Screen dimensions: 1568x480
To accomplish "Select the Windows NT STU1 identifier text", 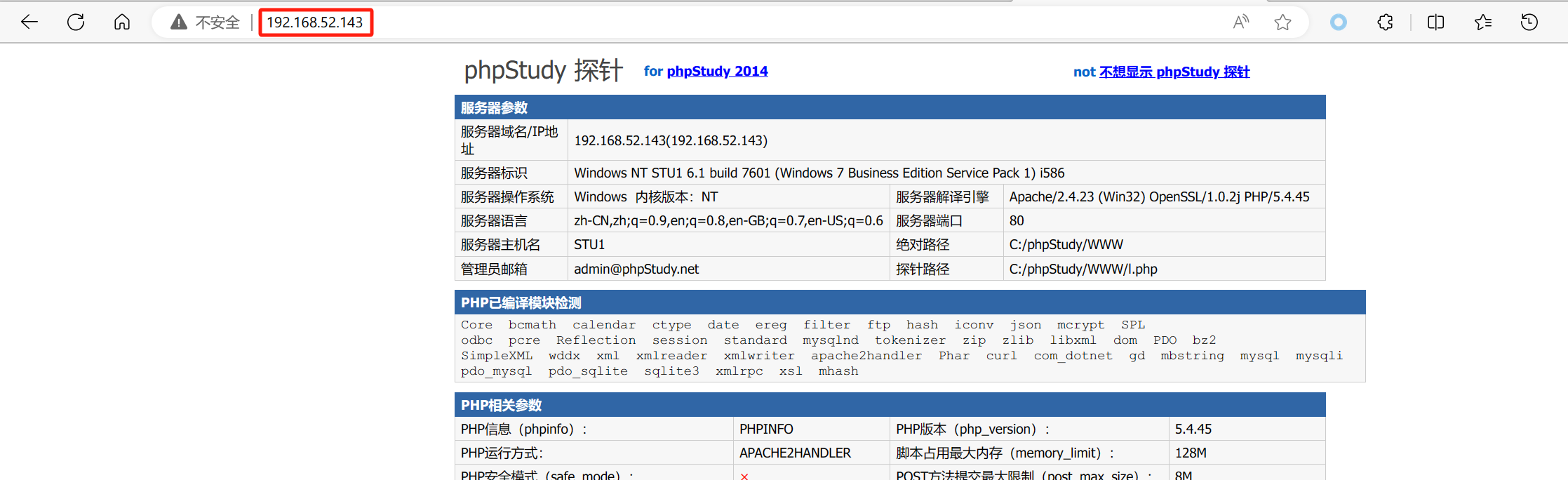I will tap(819, 173).
